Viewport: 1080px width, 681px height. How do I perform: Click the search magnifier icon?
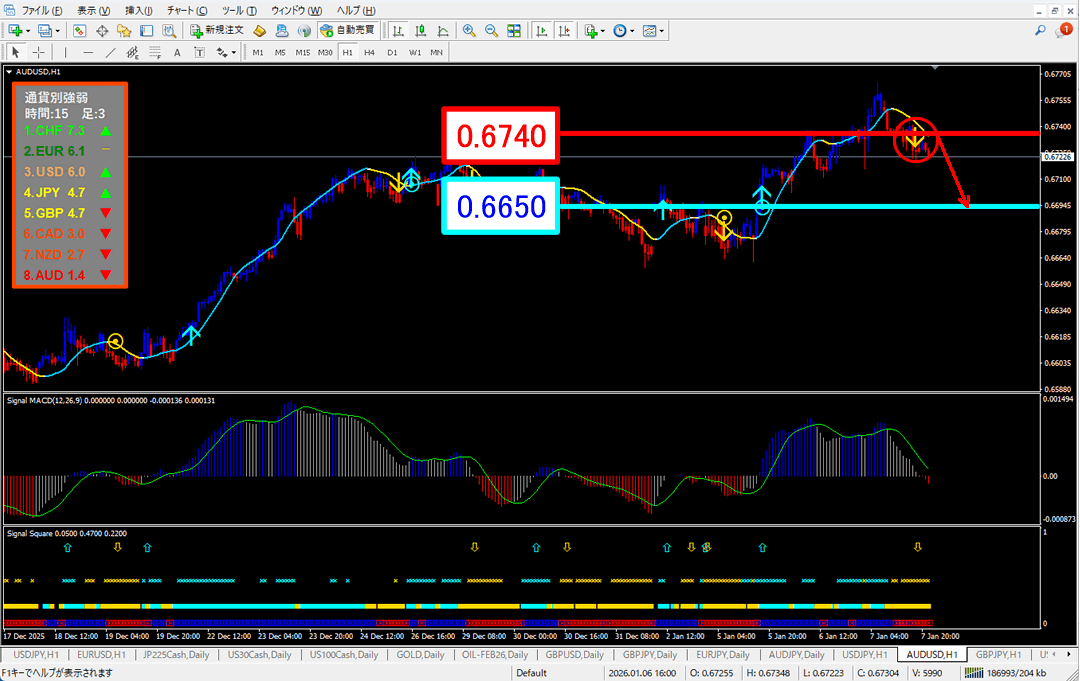1041,31
